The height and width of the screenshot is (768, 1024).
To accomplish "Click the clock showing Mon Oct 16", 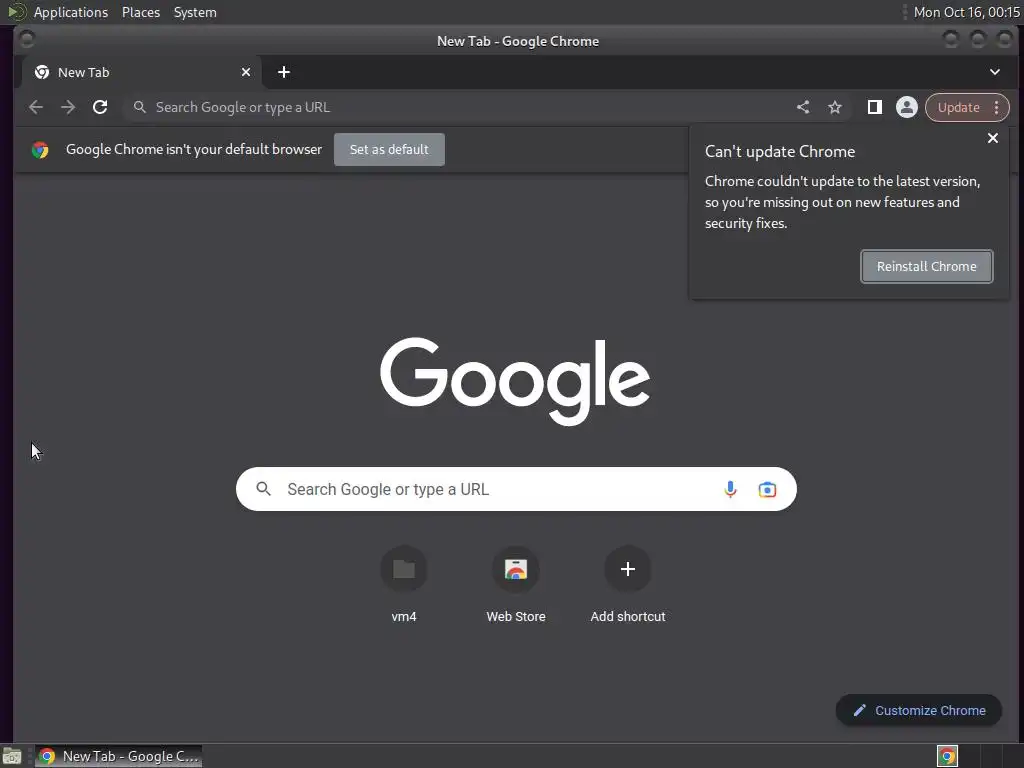I will (967, 12).
